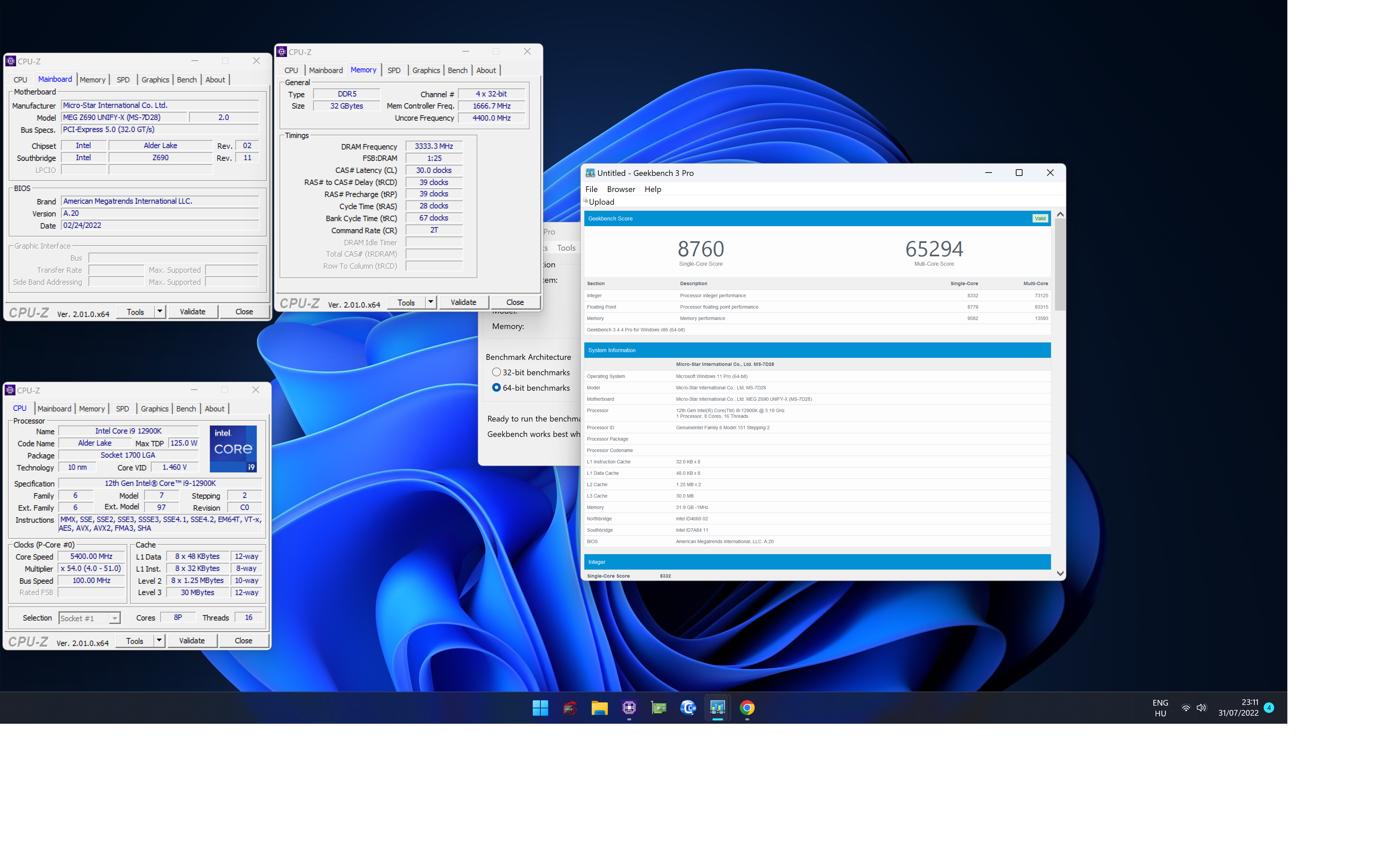This screenshot has height=843, width=1400.
Task: Click the 65294 Multi-Core Score
Action: click(x=934, y=249)
